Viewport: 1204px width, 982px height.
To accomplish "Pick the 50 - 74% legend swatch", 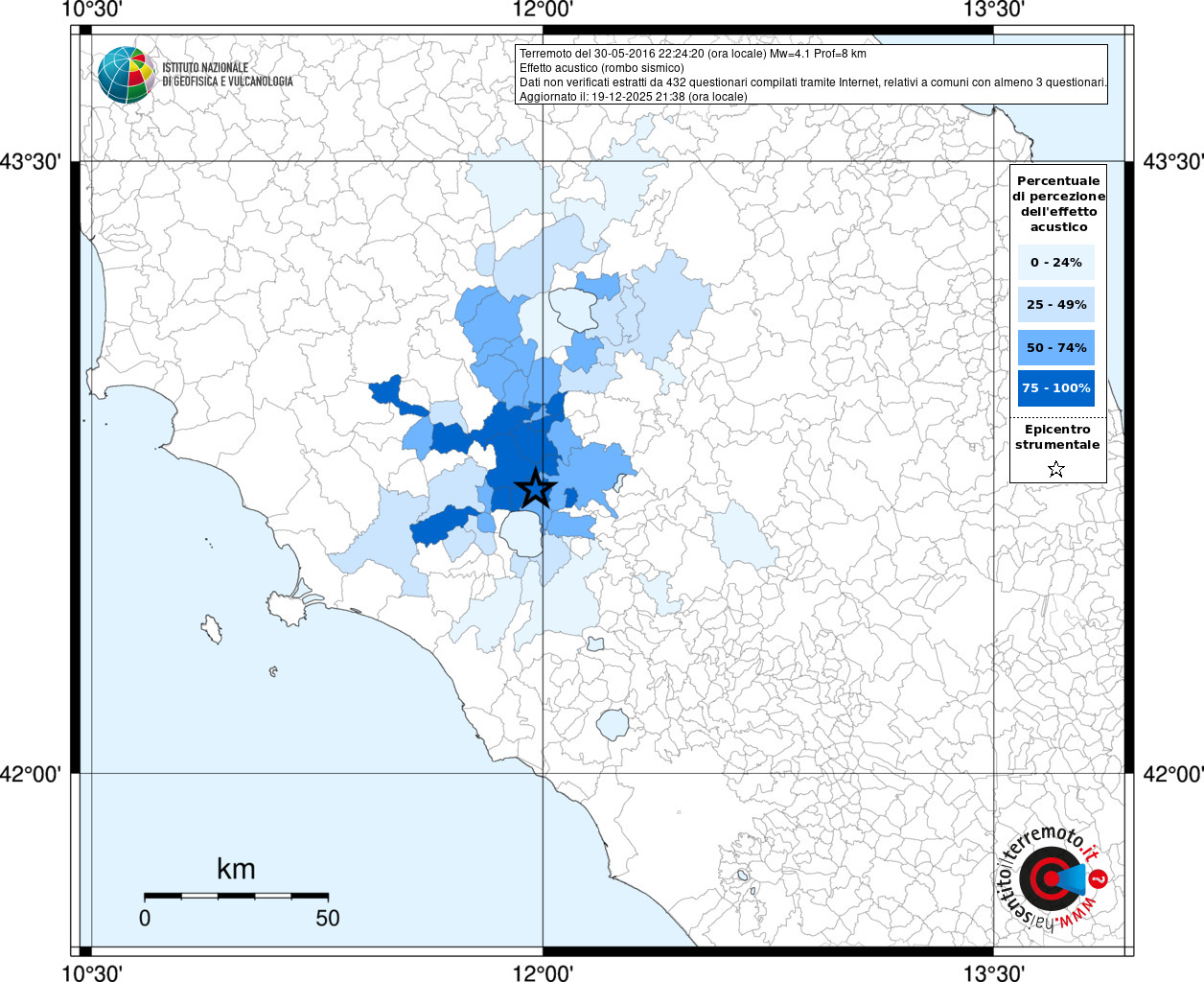I will 1056,348.
